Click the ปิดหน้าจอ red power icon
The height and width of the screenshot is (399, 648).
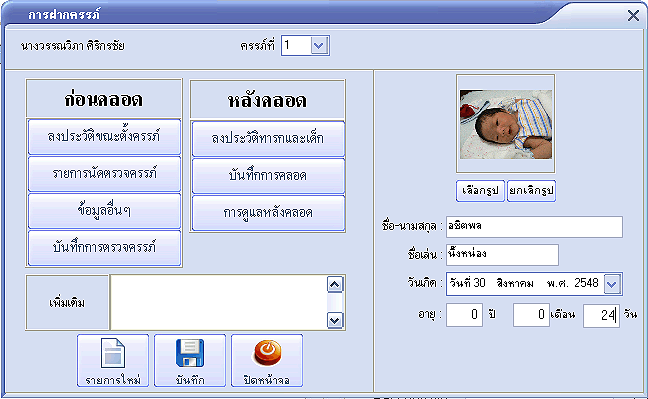point(267,353)
